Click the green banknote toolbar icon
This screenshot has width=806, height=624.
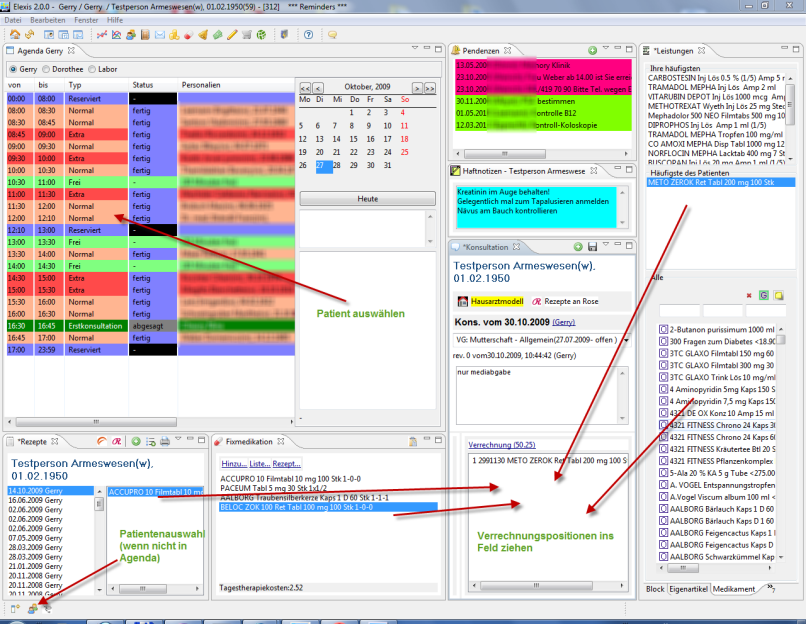tap(217, 34)
